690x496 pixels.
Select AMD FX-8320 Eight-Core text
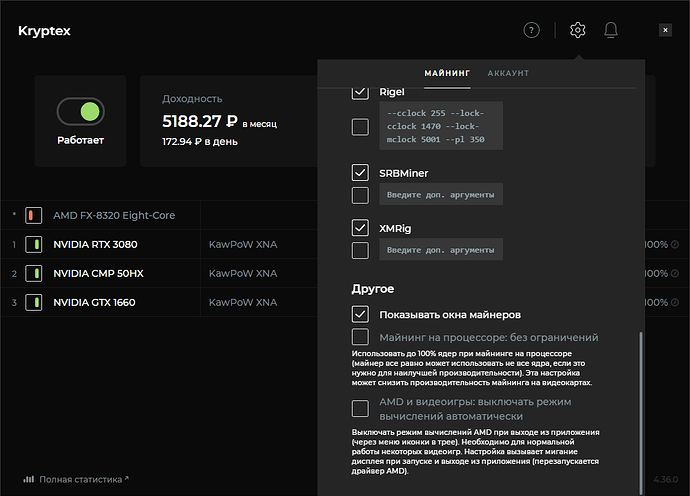pyautogui.click(x=114, y=215)
